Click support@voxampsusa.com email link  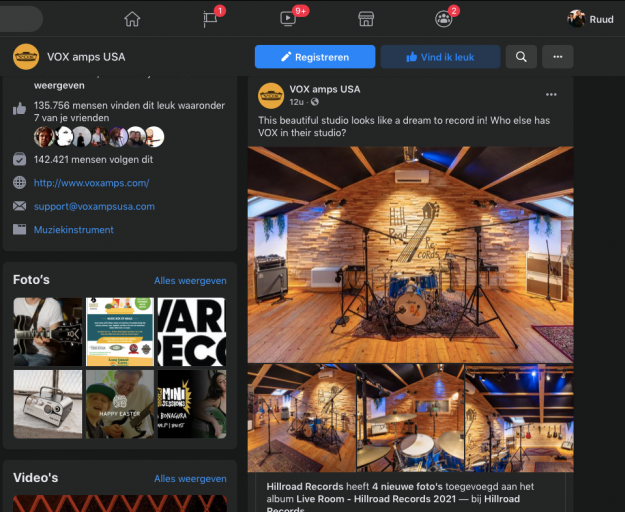(x=94, y=206)
